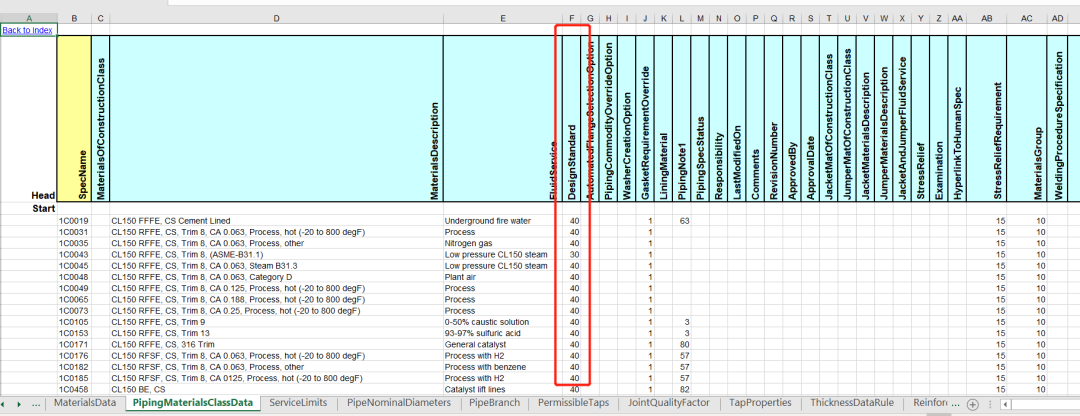Click DesignStandard value 30 in 1C0043 row
Screen dimensions: 1080x416
pos(572,254)
